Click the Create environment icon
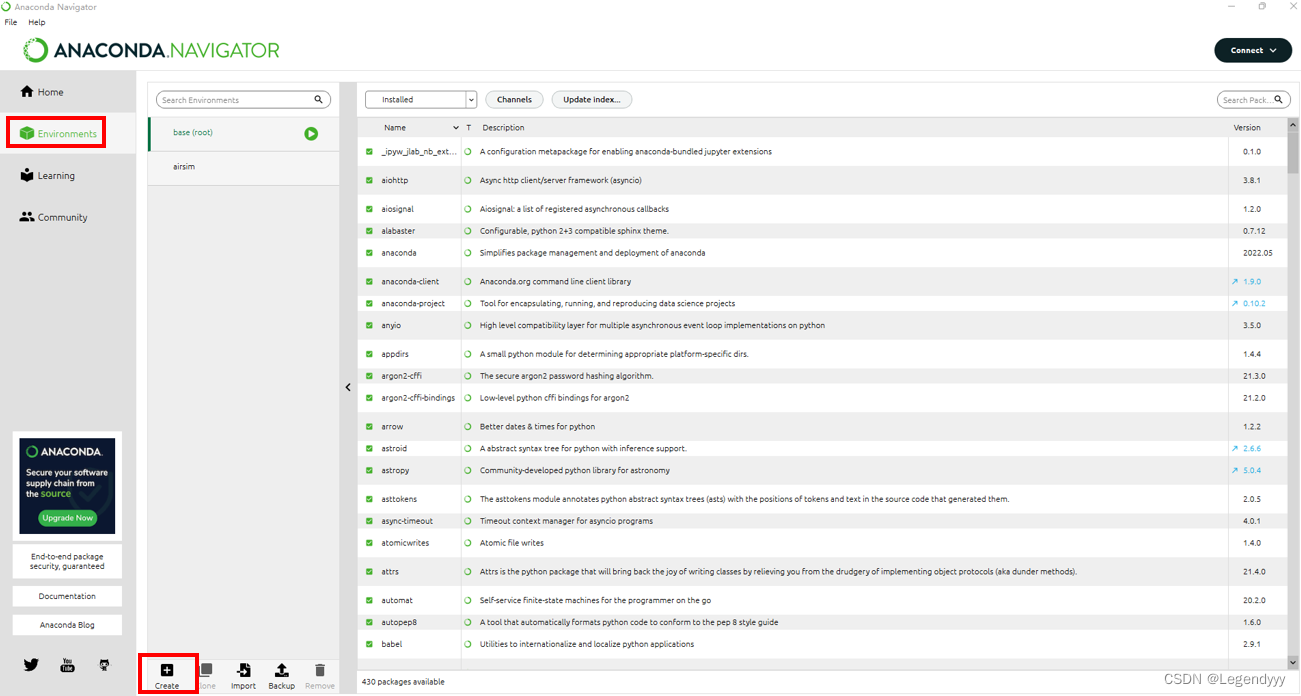Image resolution: width=1301 pixels, height=696 pixels. (x=167, y=670)
